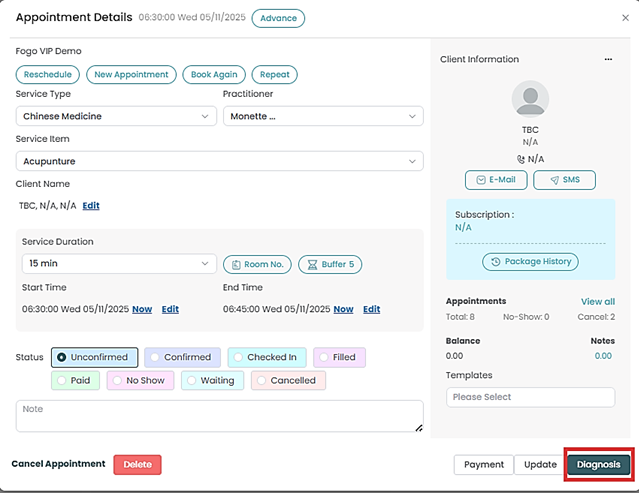Open client information three-dots menu
The width and height of the screenshot is (639, 493).
(608, 60)
